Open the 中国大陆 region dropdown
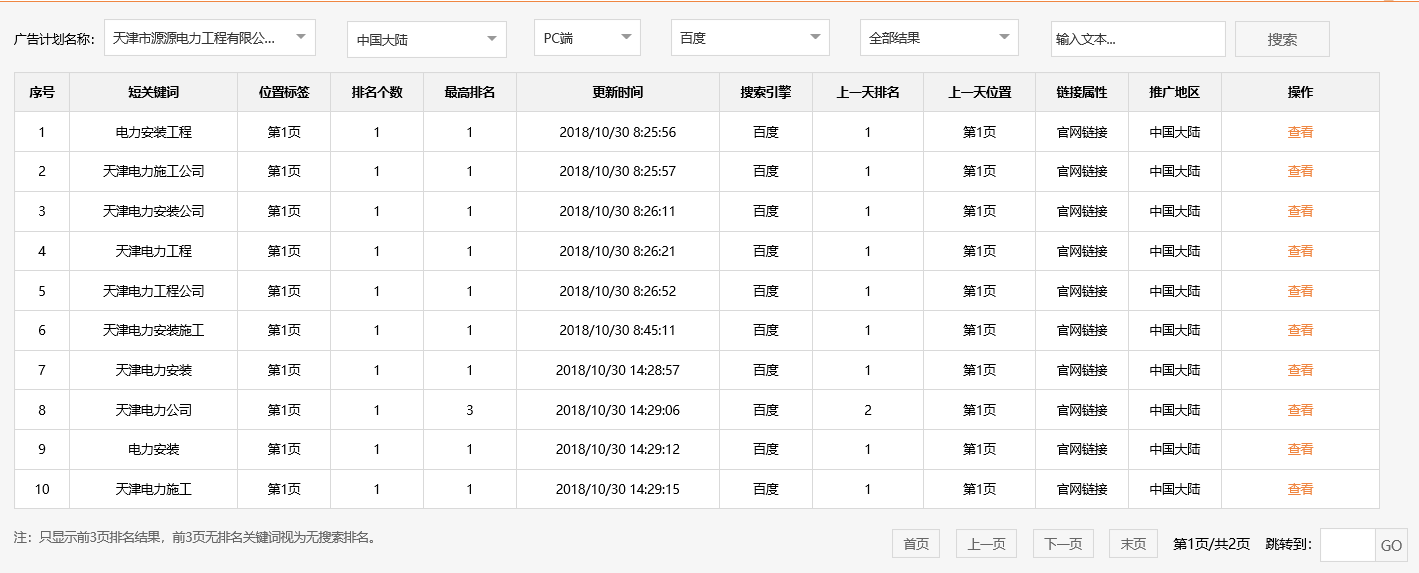The image size is (1419, 573). pos(427,40)
